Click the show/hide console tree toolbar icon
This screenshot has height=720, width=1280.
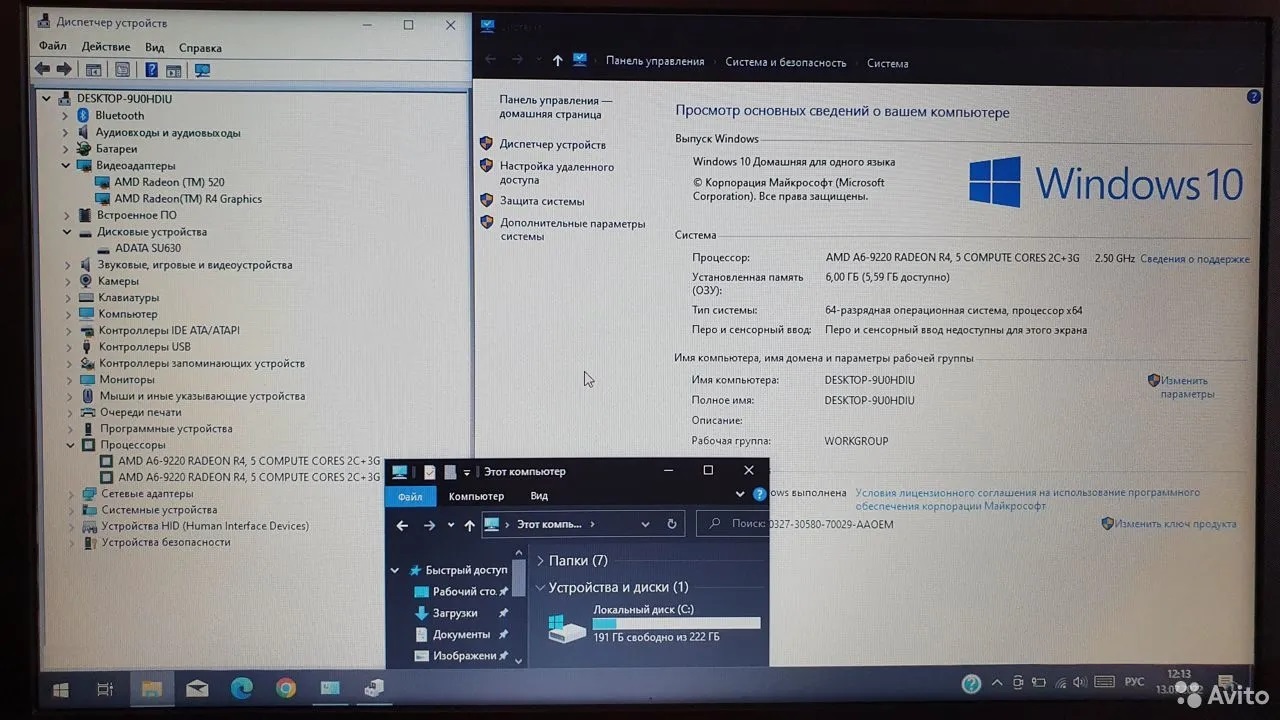tap(93, 70)
